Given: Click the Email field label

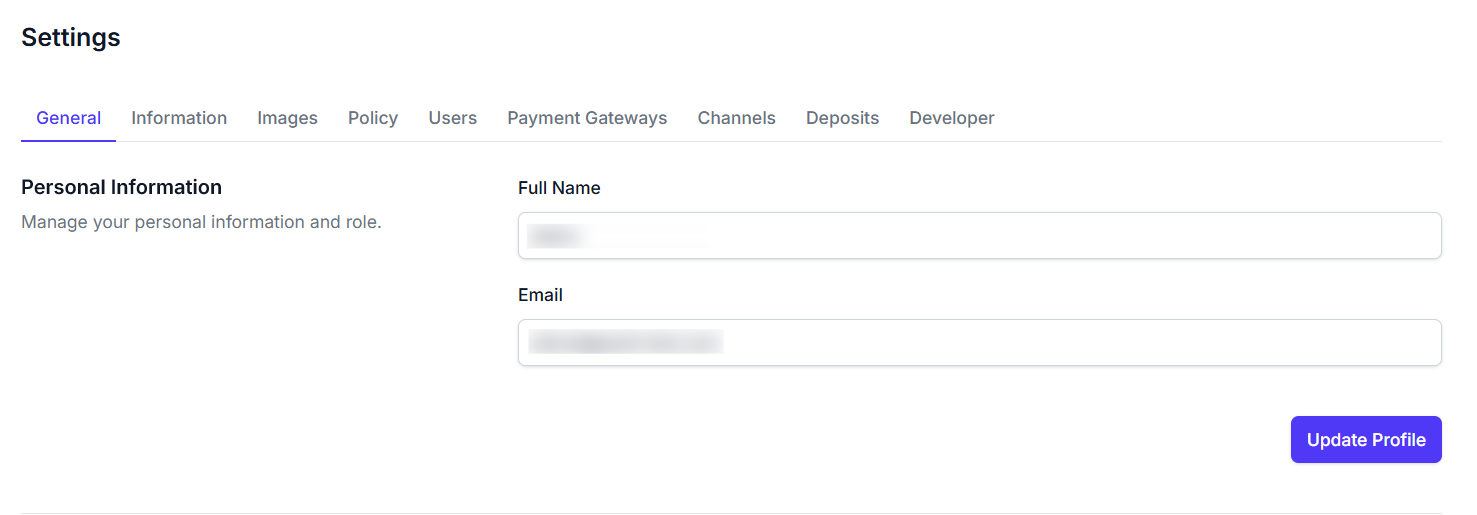Looking at the screenshot, I should click(540, 295).
